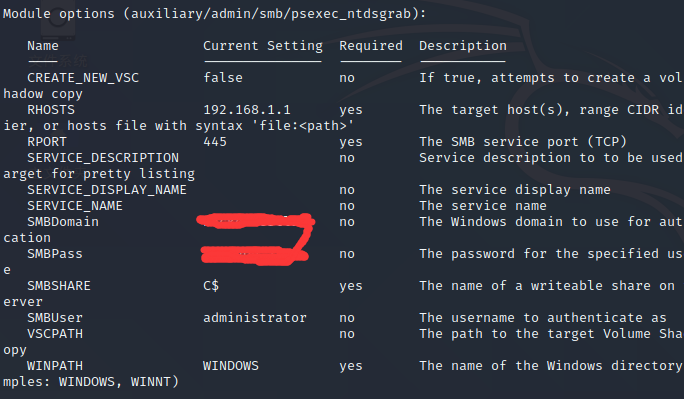The image size is (684, 399).
Task: Click the SMBUser value administrator
Action: click(255, 318)
